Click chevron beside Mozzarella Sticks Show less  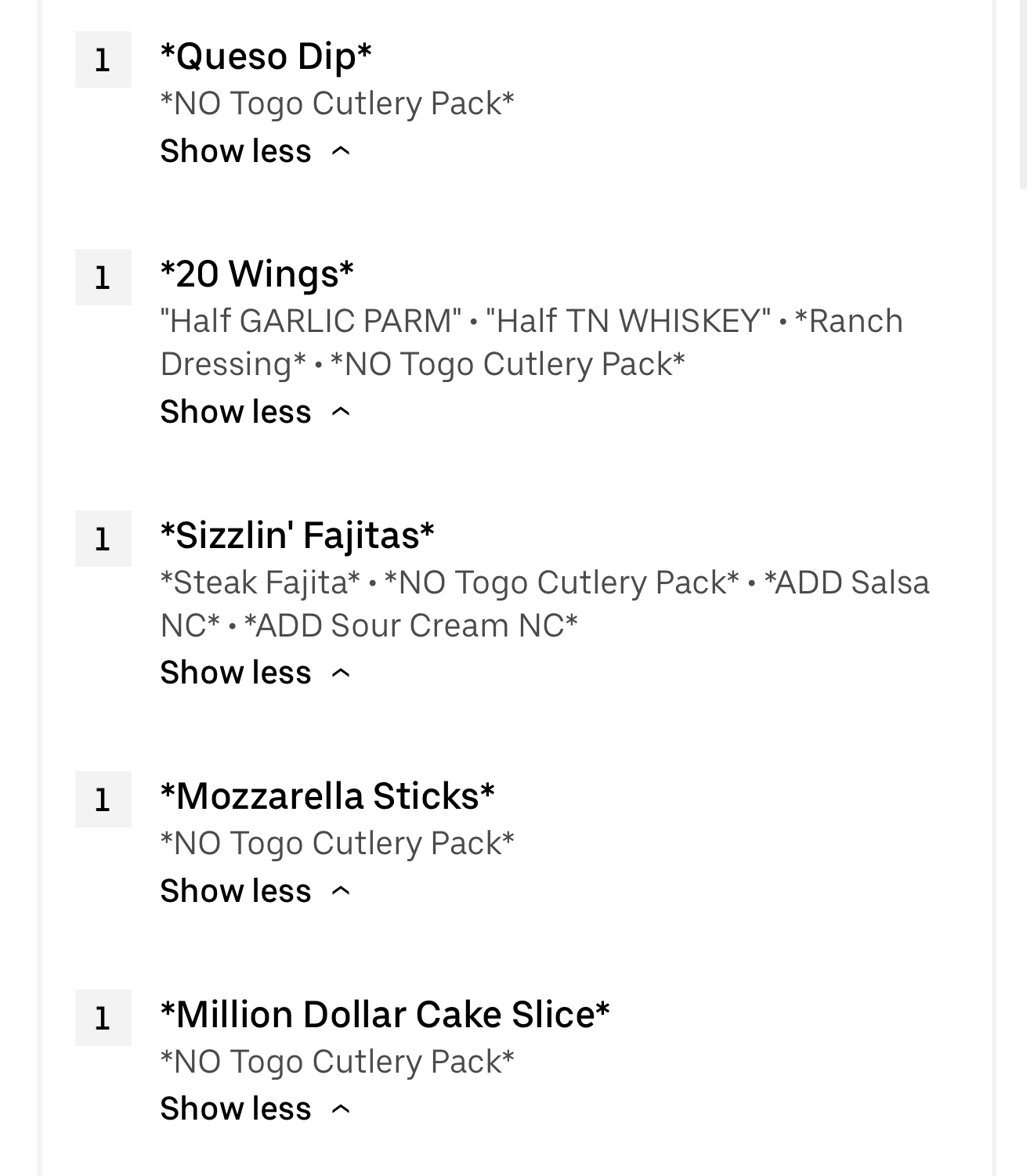[x=341, y=891]
